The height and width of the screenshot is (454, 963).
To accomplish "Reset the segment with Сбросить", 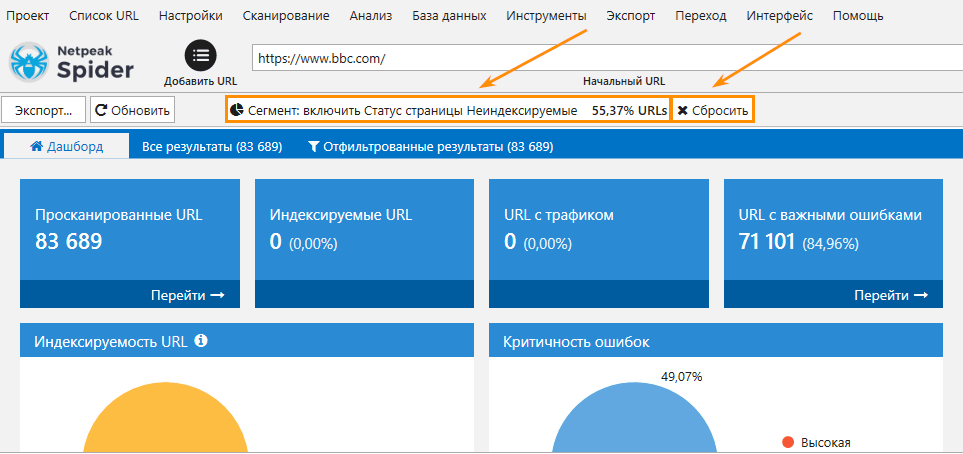I will click(712, 111).
